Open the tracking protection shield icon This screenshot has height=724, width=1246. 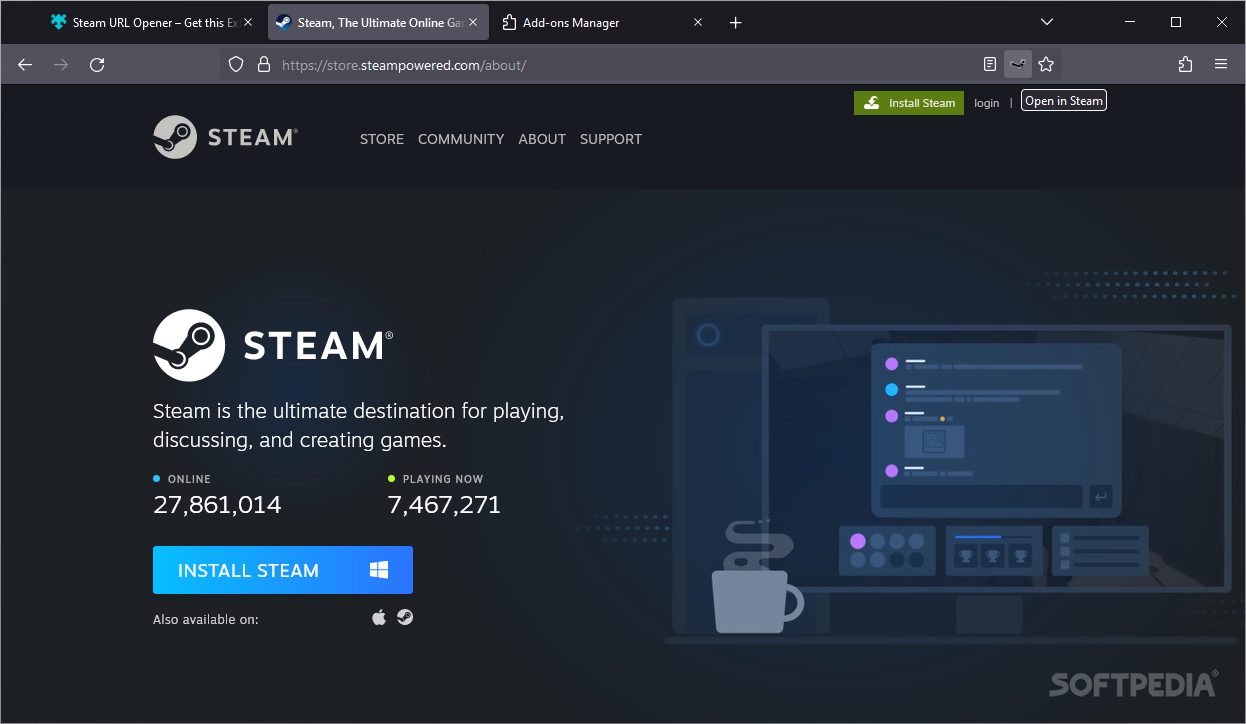(x=236, y=64)
